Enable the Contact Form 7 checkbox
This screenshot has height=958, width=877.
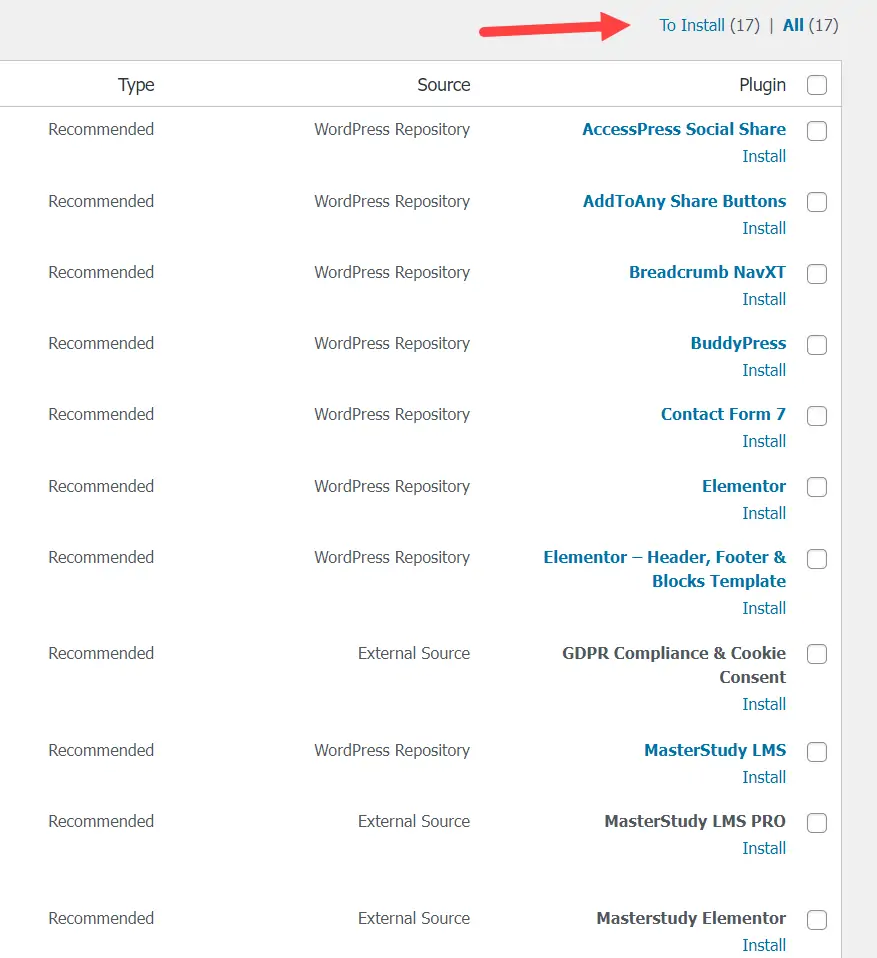[x=816, y=416]
